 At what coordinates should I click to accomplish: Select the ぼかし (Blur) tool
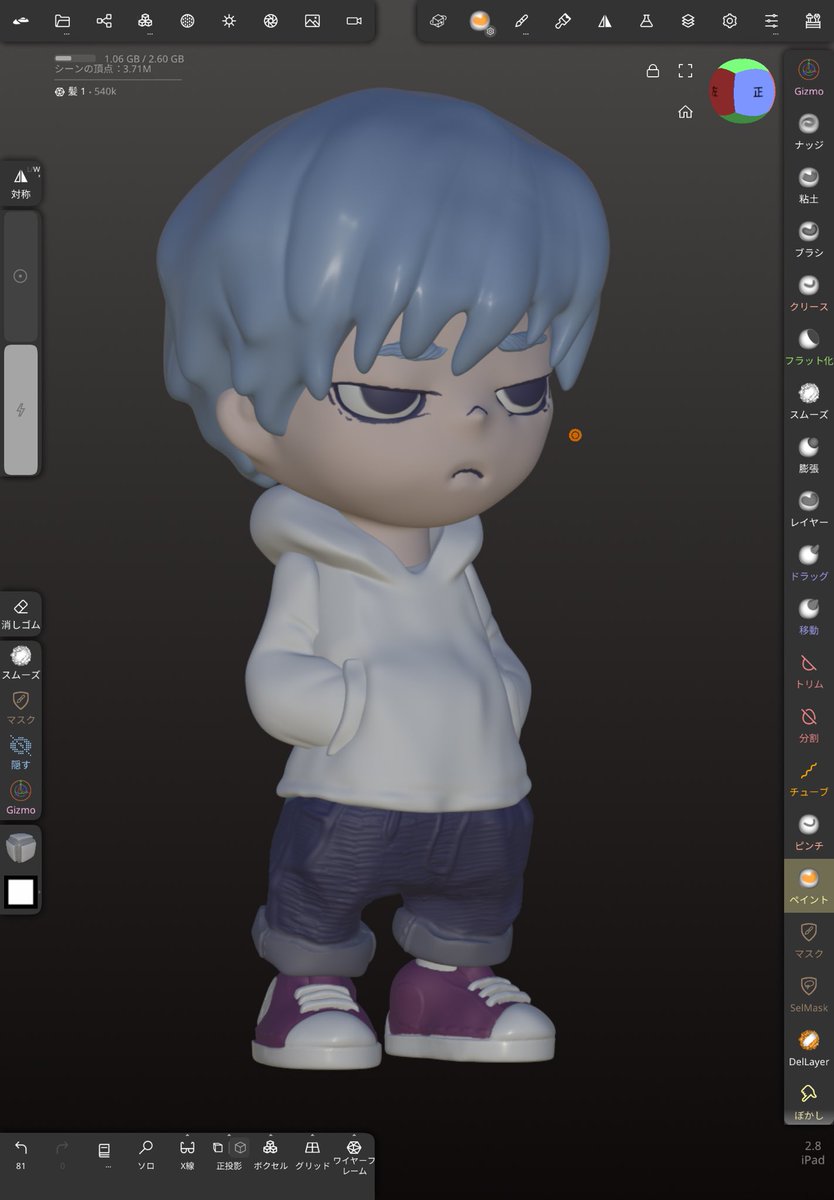click(x=809, y=1101)
